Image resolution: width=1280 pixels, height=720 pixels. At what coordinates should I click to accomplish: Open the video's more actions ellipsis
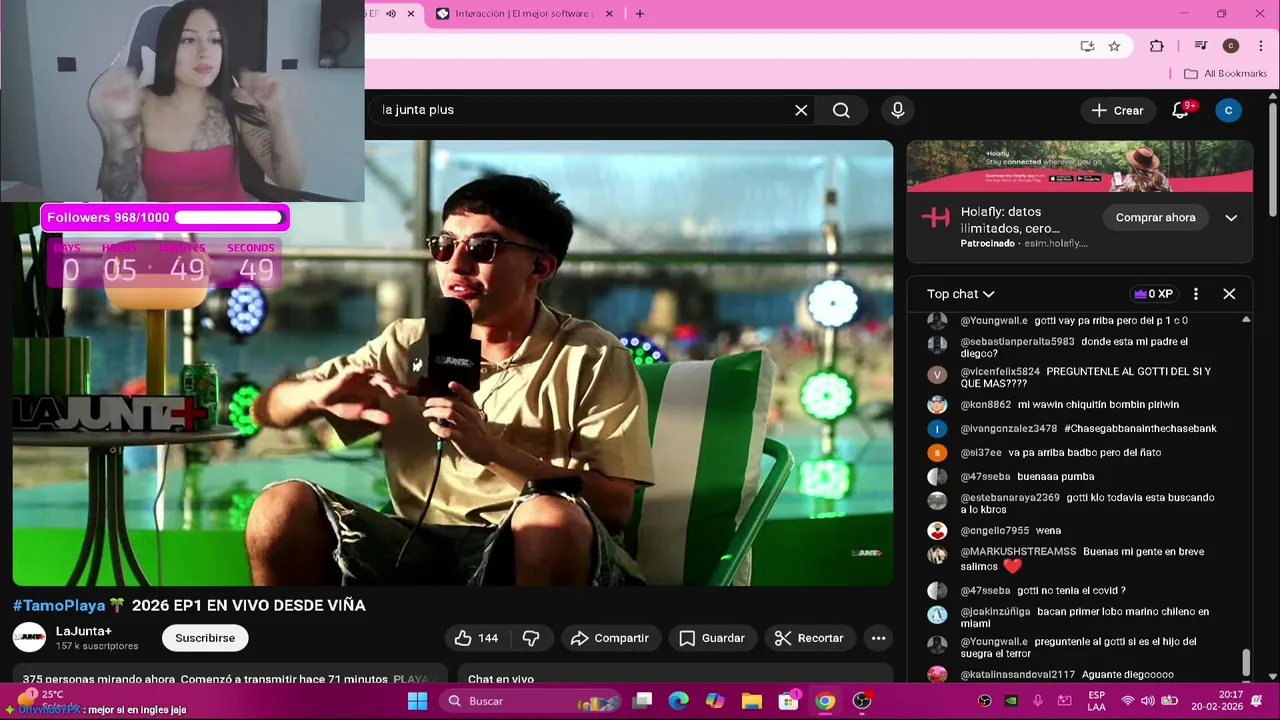[878, 638]
